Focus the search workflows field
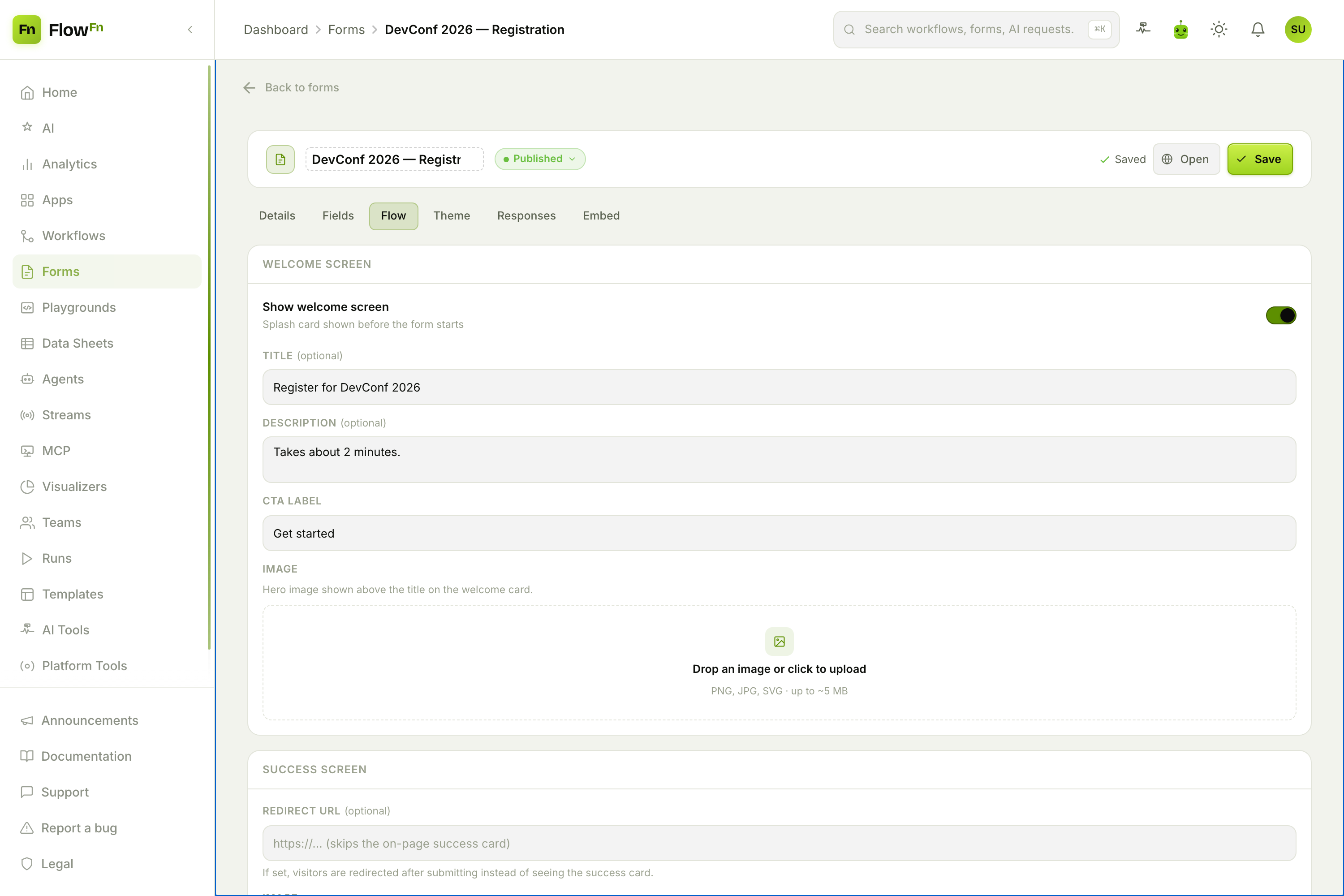The image size is (1344, 896). pyautogui.click(x=976, y=29)
